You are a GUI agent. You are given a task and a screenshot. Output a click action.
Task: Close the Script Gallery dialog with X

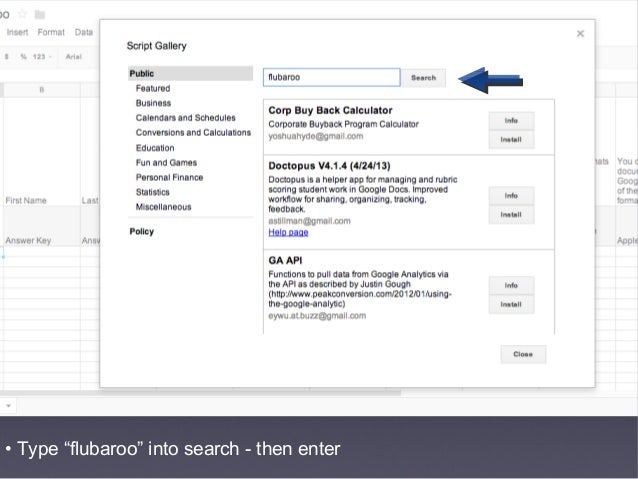(x=580, y=34)
